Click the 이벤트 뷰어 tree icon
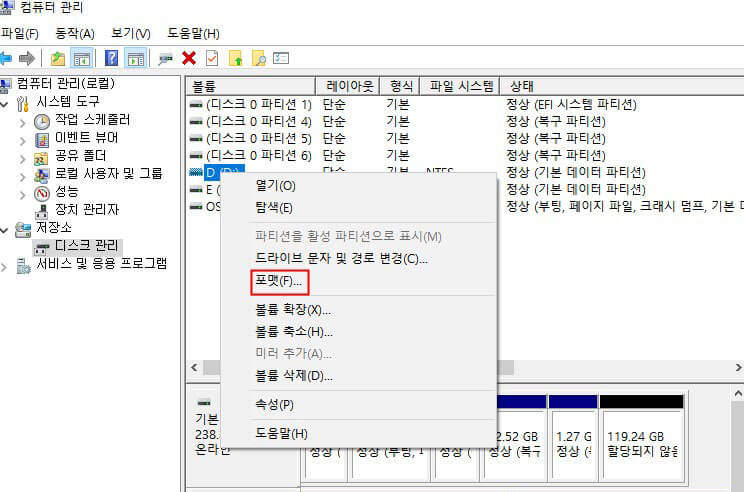 click(x=42, y=139)
